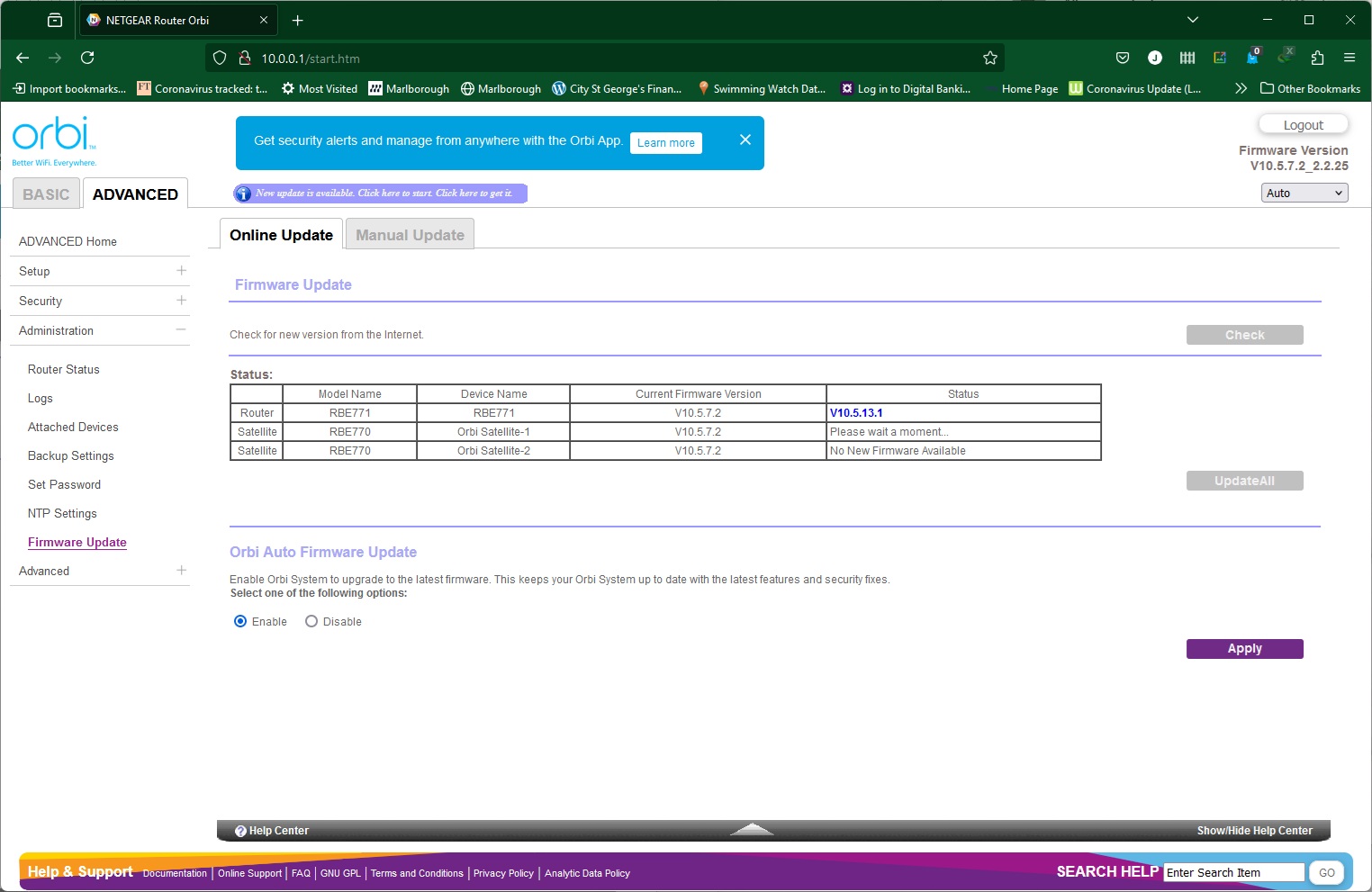The image size is (1372, 892).
Task: Click V10.5.13.1 firmware version link
Action: click(x=856, y=413)
